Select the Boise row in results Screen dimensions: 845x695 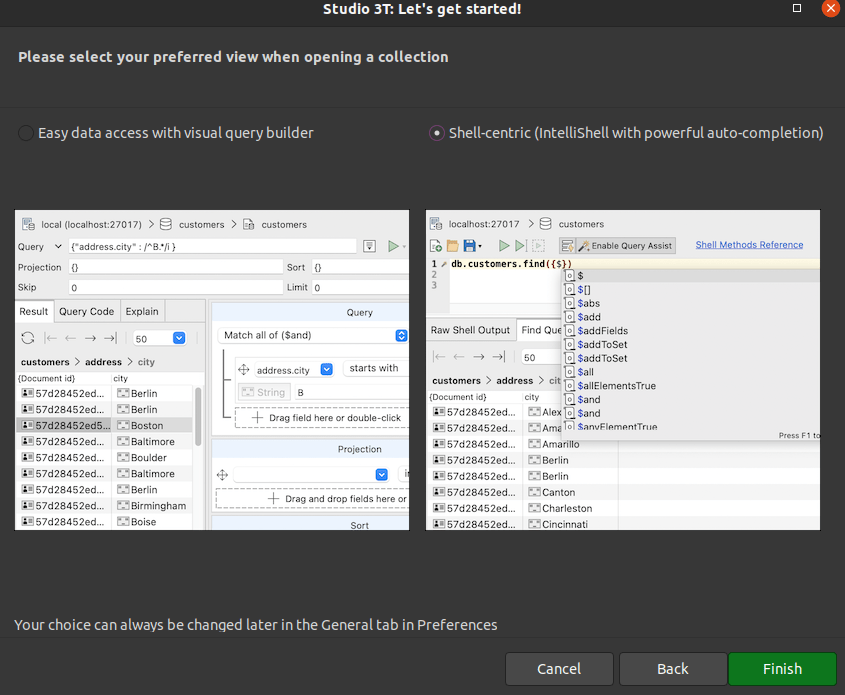[104, 522]
